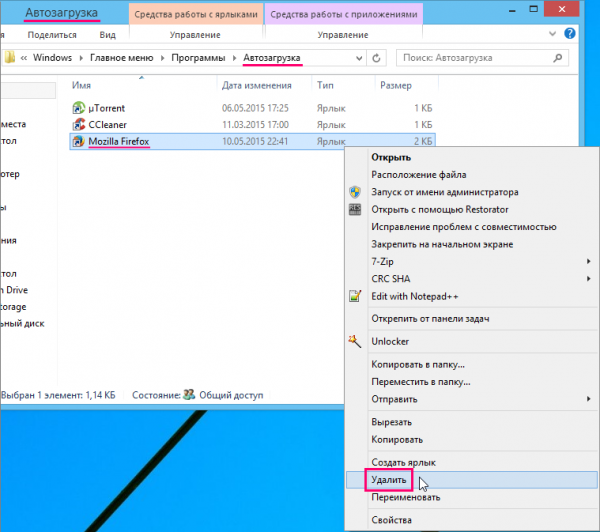Image resolution: width=600 pixels, height=532 pixels.
Task: Click the chevron after Программы in breadcrumb
Action: 234,58
